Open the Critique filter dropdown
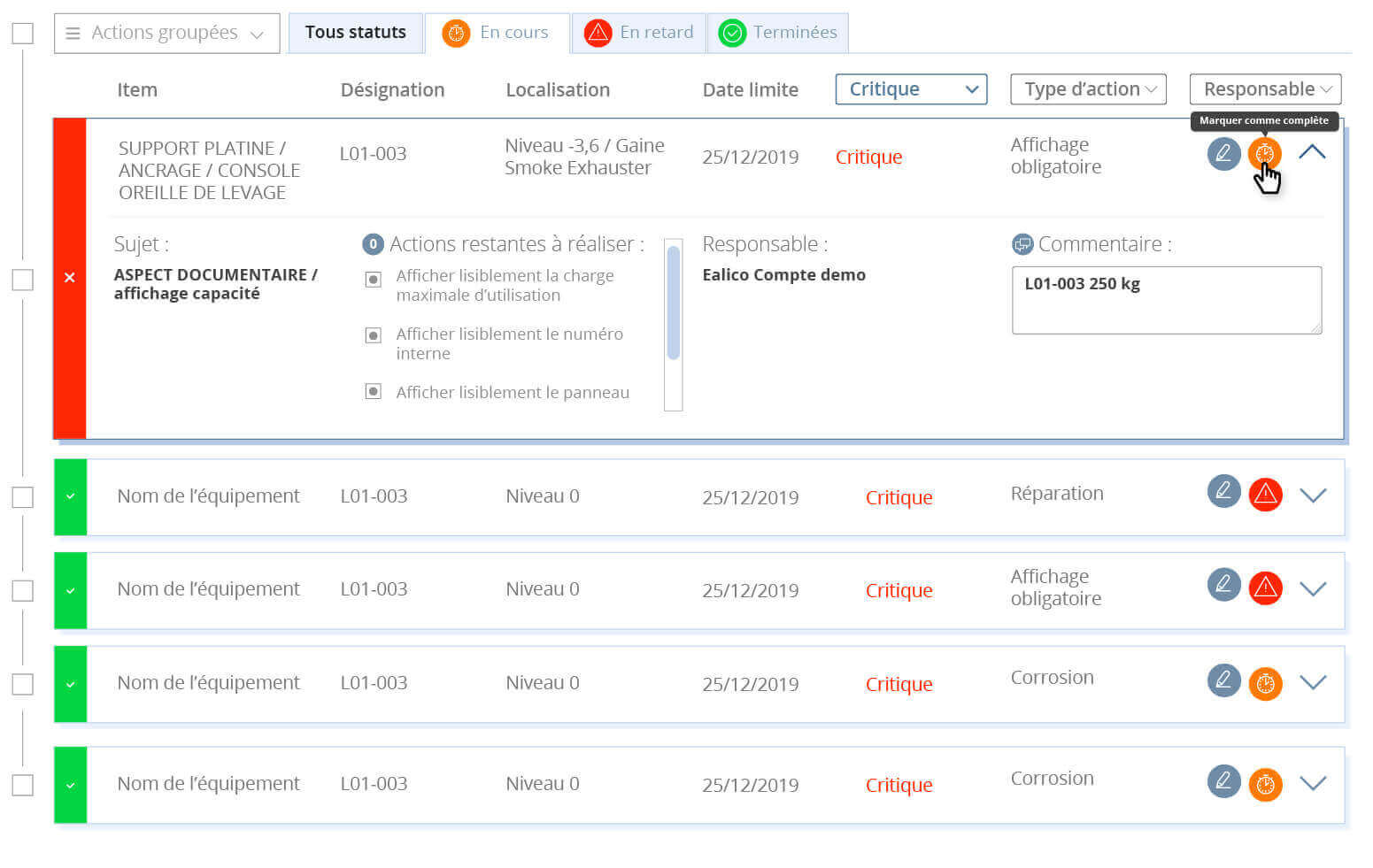This screenshot has height=868, width=1373. (910, 89)
